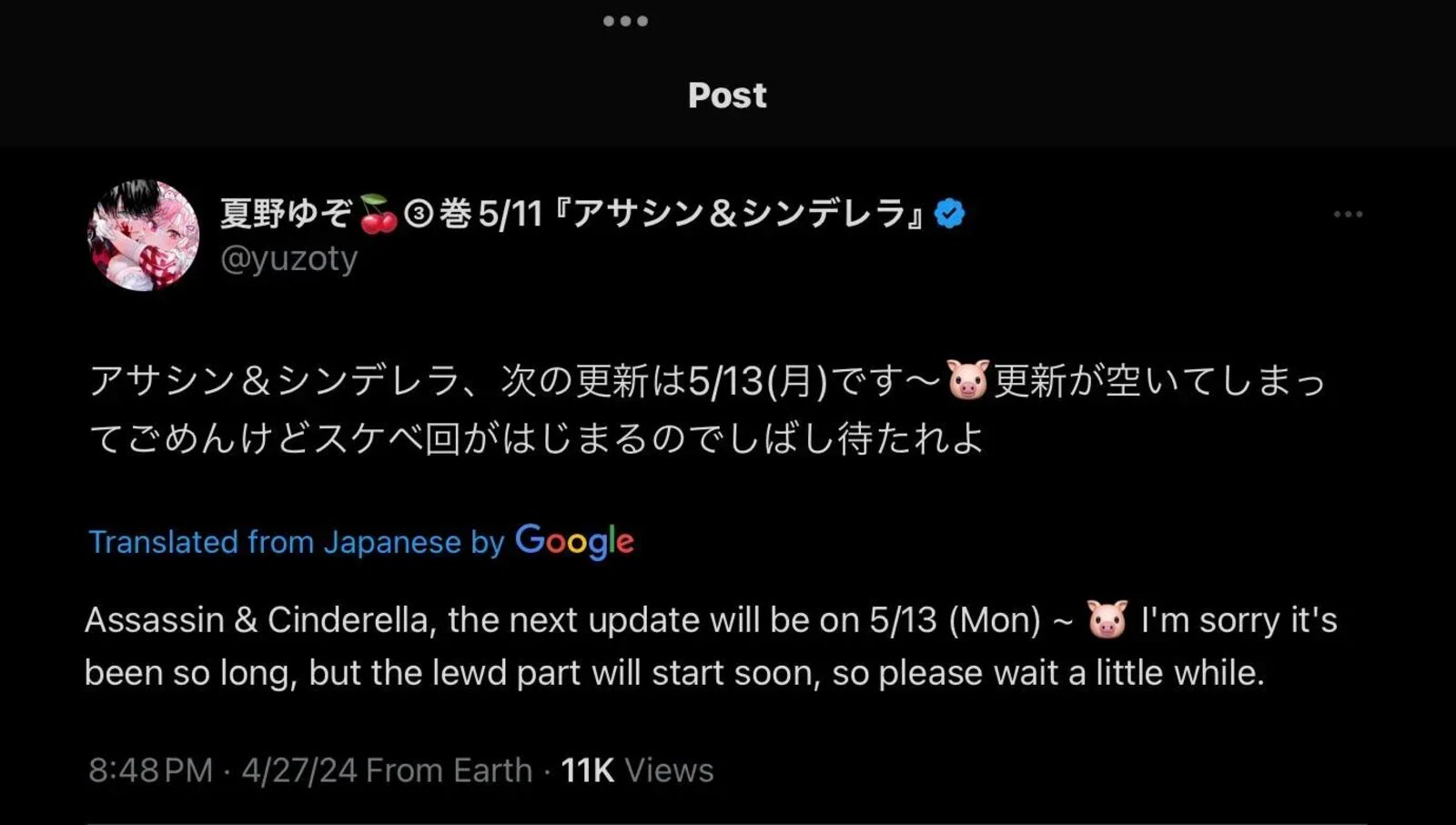Image resolution: width=1456 pixels, height=825 pixels.
Task: Click the pig emoji in the English translation
Action: pyautogui.click(x=1107, y=620)
